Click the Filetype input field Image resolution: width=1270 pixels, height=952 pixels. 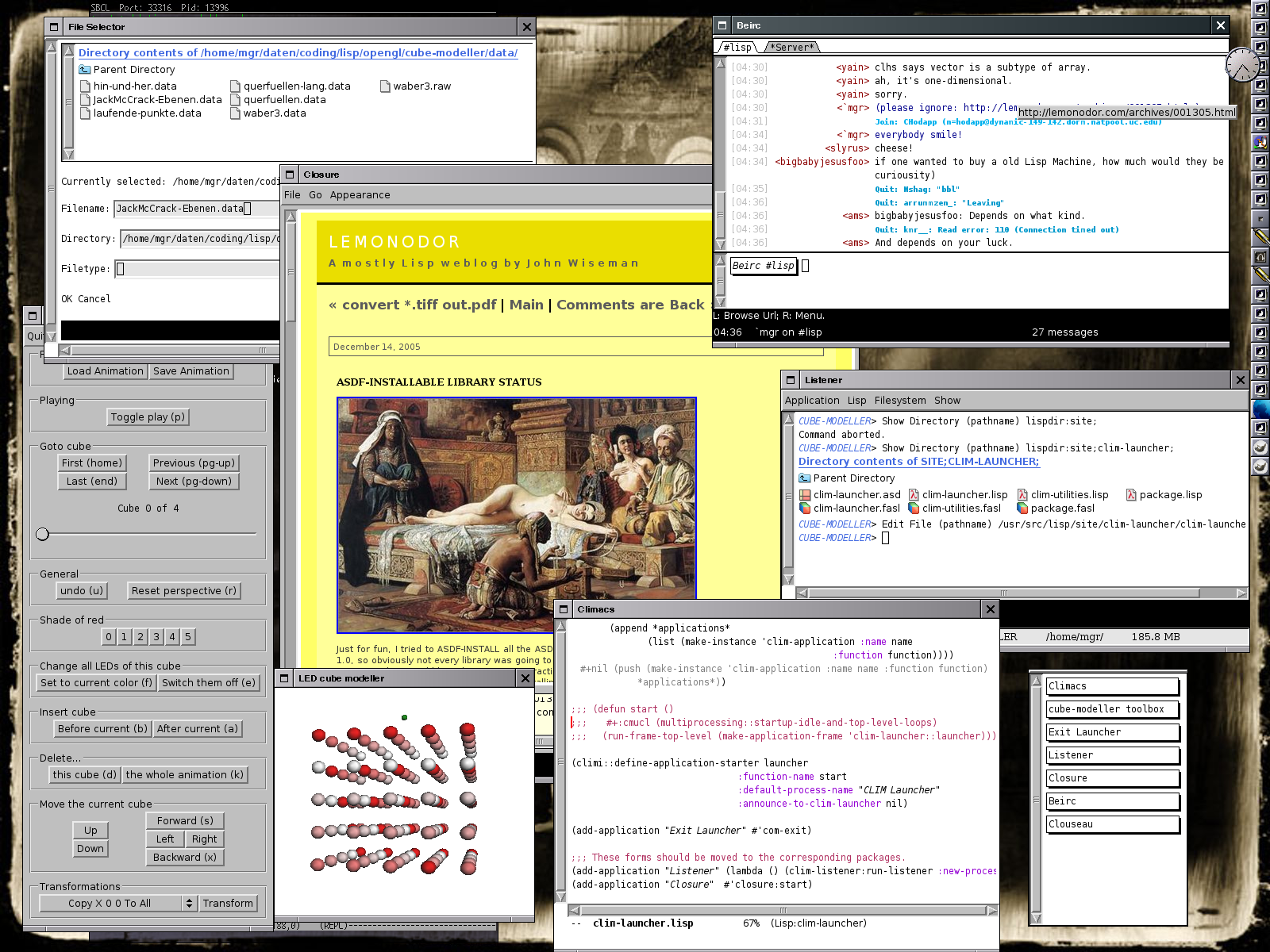[x=197, y=269]
